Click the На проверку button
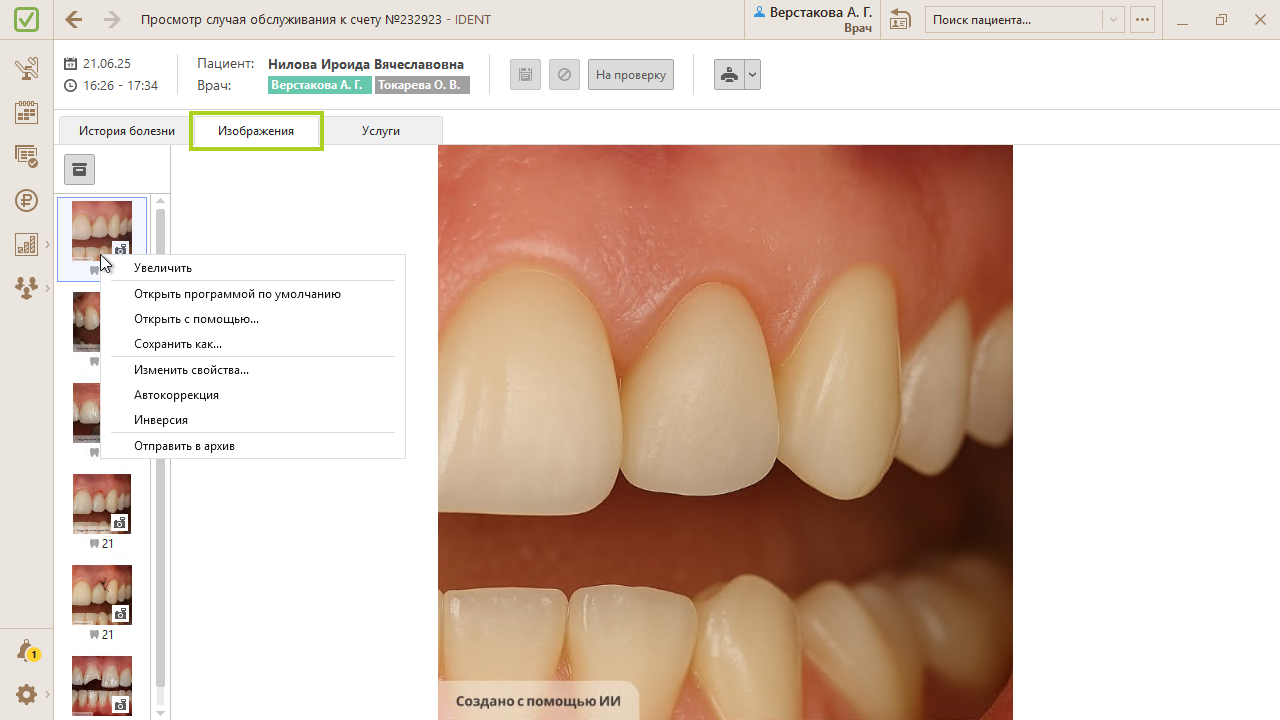 [630, 75]
